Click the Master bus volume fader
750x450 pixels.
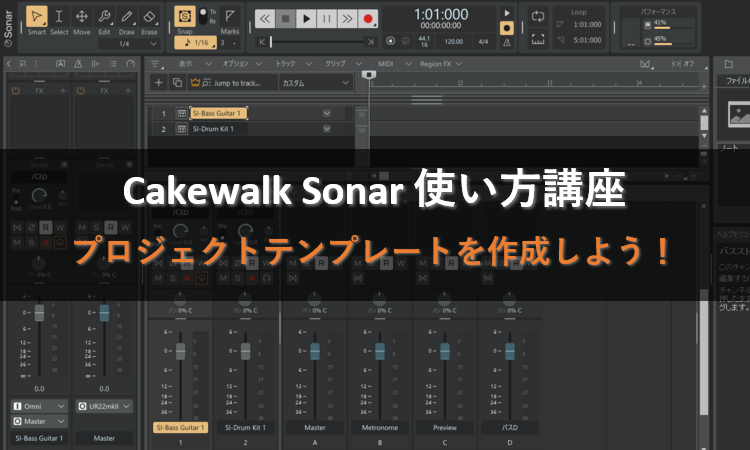tap(314, 352)
